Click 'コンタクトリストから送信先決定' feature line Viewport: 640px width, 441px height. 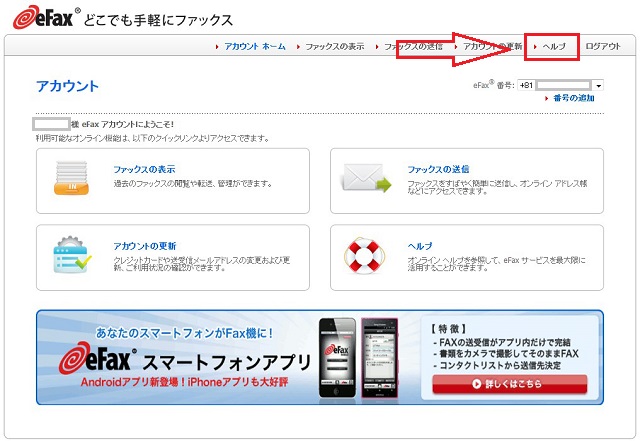click(x=497, y=365)
